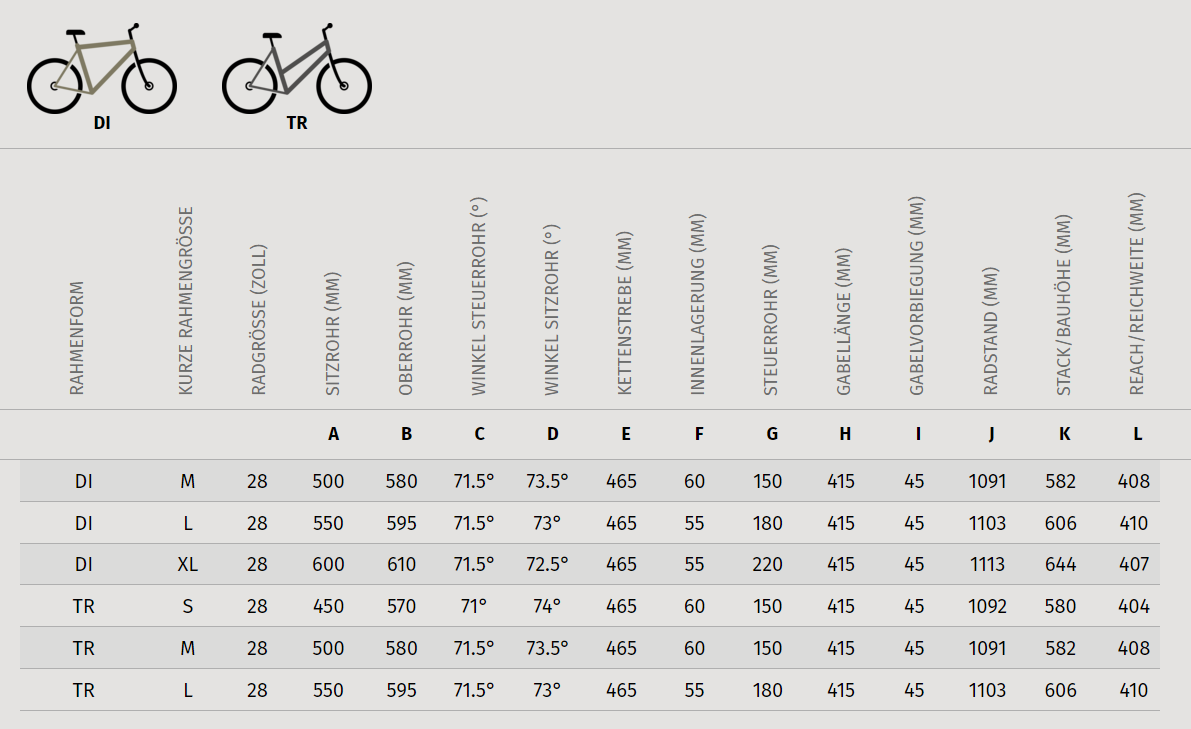Screen dimensions: 1191x729
Task: Click the TR trapeze frame bike icon
Action: tap(297, 68)
